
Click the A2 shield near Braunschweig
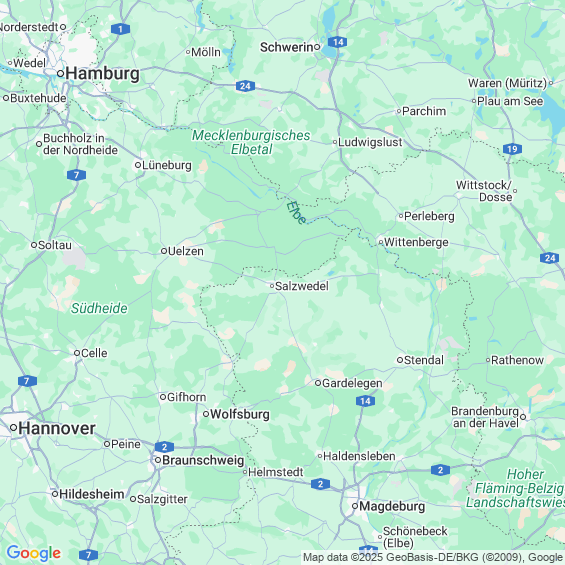tap(164, 447)
